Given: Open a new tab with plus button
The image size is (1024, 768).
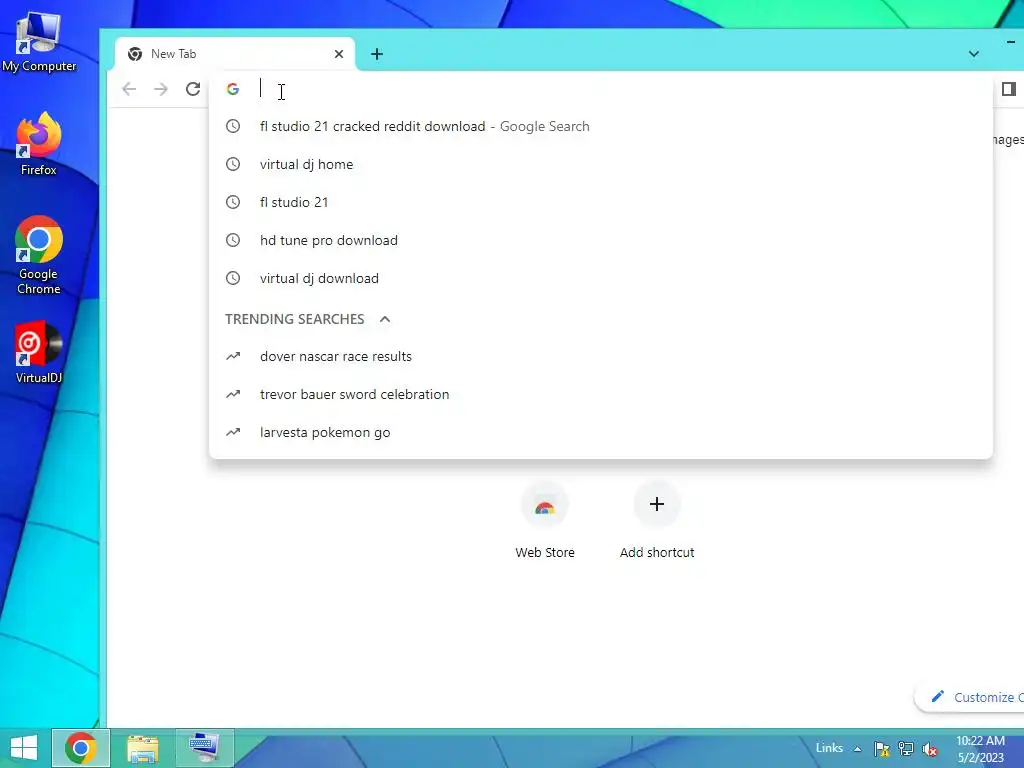Looking at the screenshot, I should [x=377, y=54].
